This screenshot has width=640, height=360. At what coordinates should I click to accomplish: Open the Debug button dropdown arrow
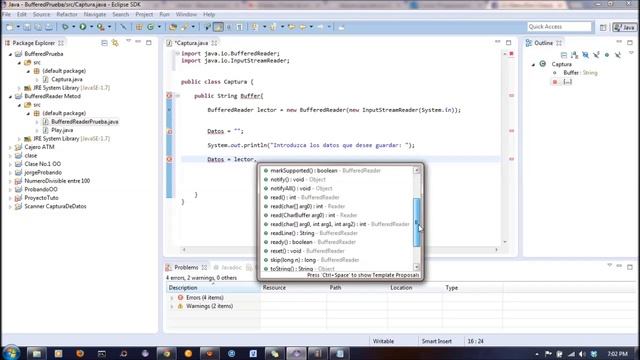tap(73, 27)
